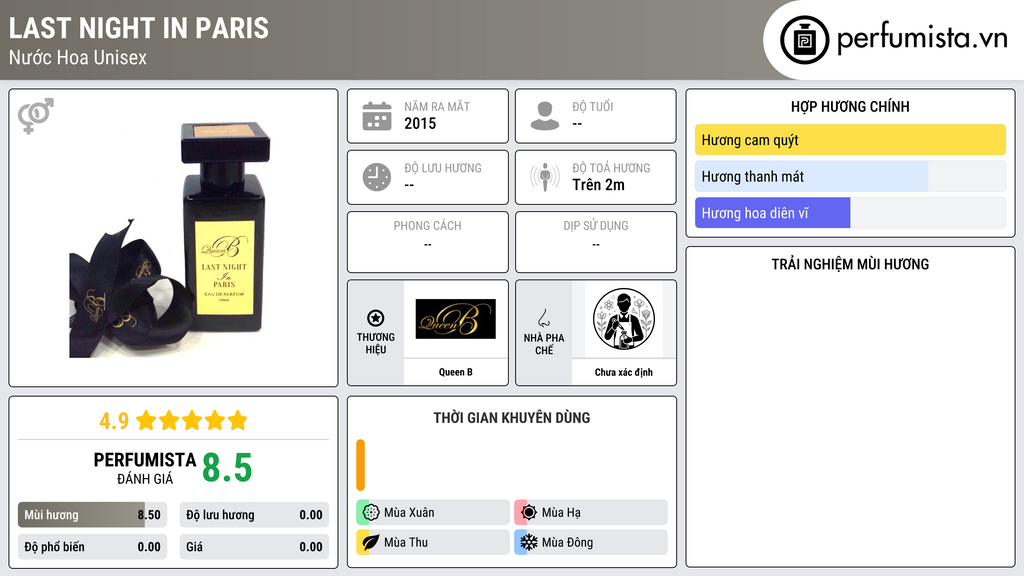1024x576 pixels.
Task: Click the Chưa xác định perfumer label
Action: coord(624,372)
